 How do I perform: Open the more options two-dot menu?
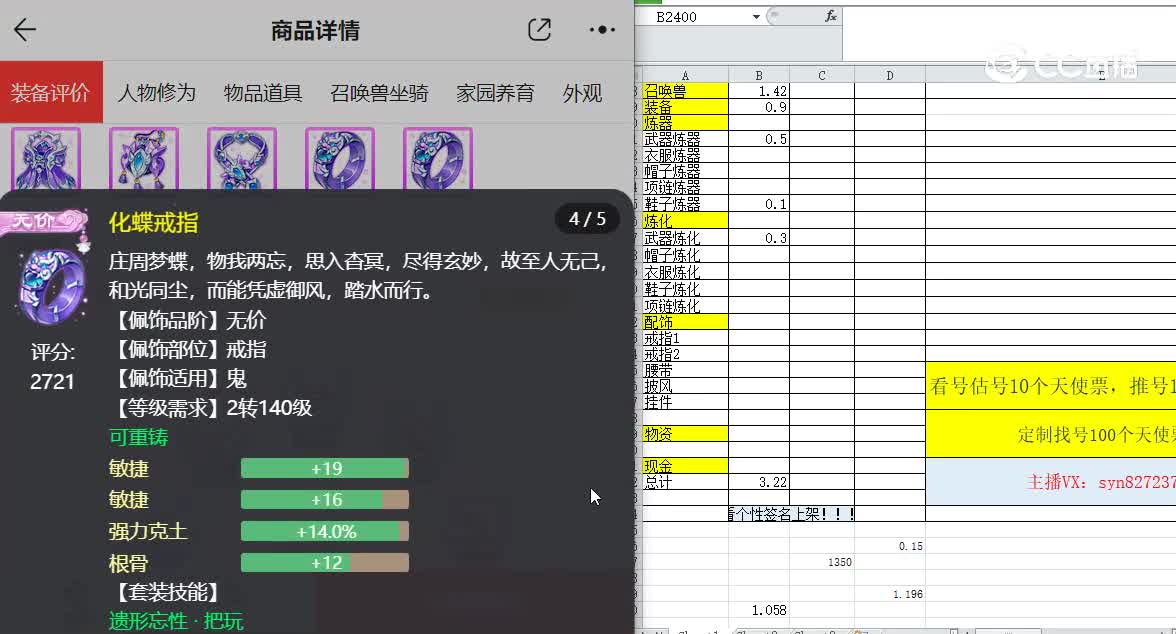click(601, 29)
